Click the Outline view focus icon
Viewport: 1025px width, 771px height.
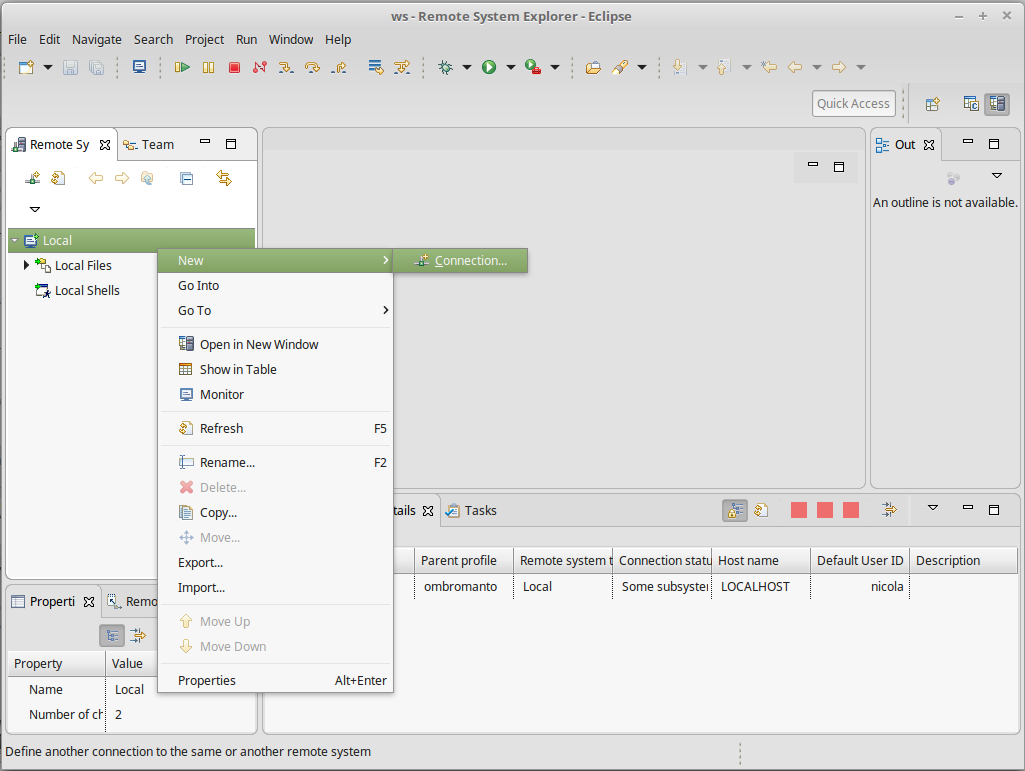954,177
